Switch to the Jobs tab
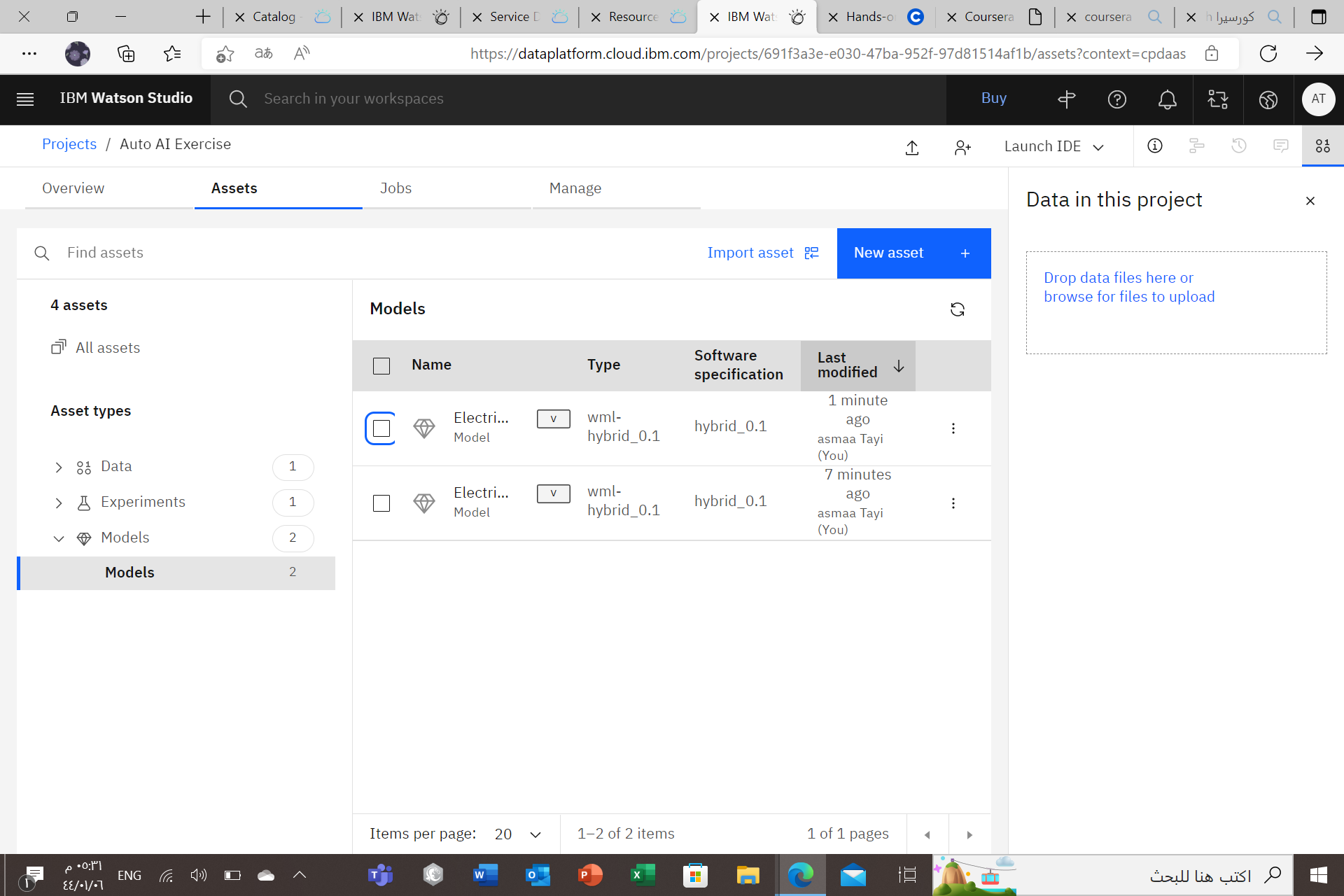Viewport: 1344px width, 896px height. coord(396,188)
